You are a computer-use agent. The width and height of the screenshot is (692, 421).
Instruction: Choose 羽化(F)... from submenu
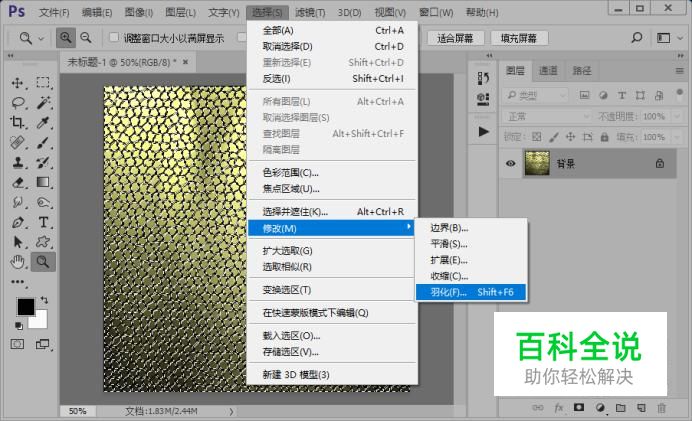tap(471, 292)
